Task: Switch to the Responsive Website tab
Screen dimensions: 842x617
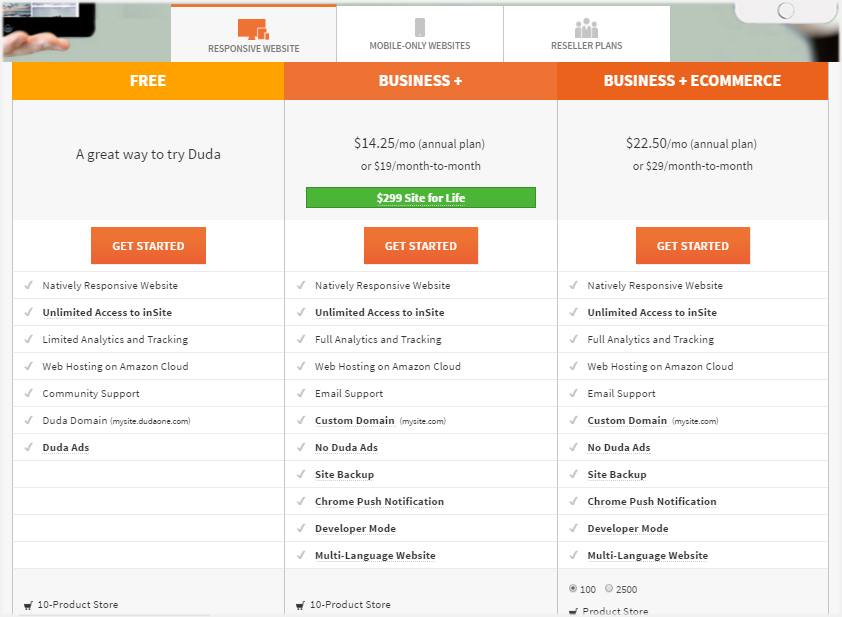Action: [x=253, y=33]
